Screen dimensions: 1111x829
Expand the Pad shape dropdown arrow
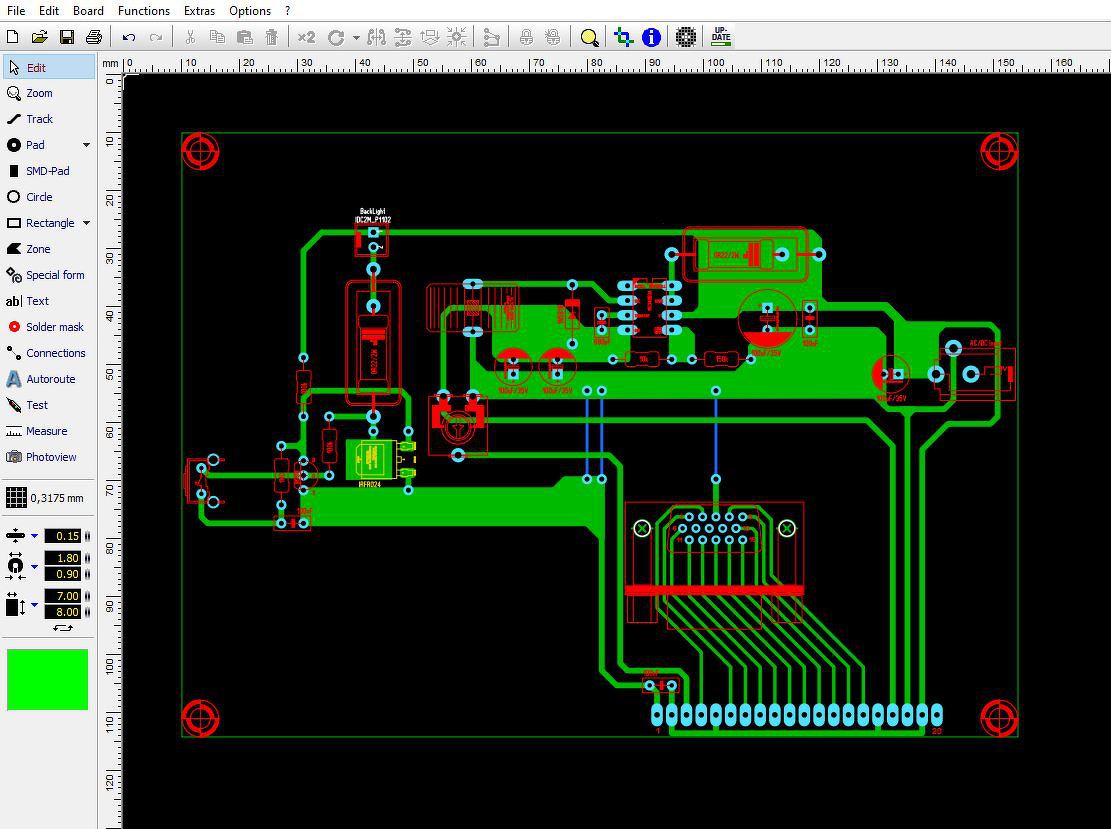(x=86, y=145)
